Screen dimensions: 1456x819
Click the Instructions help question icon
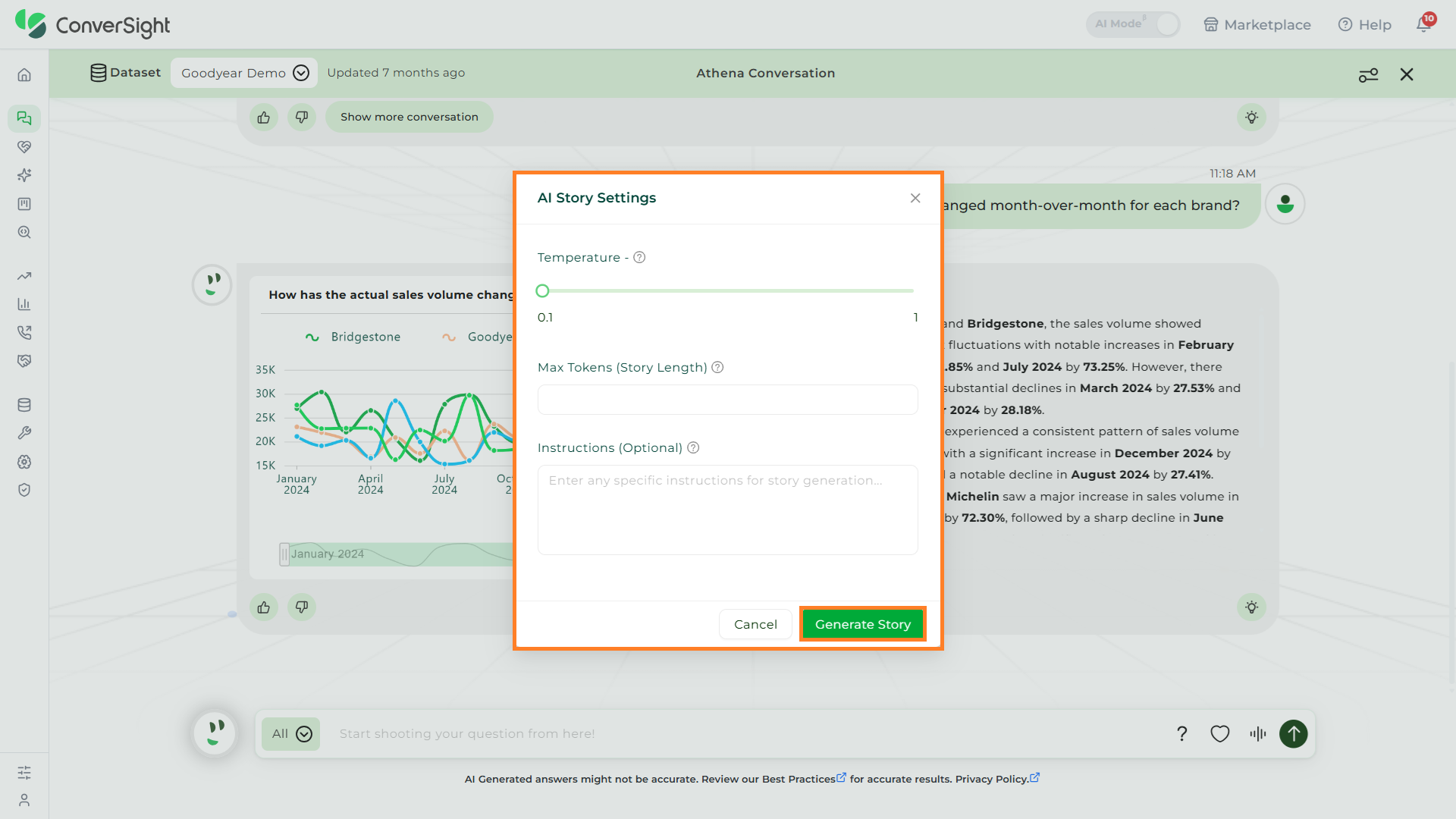click(693, 447)
